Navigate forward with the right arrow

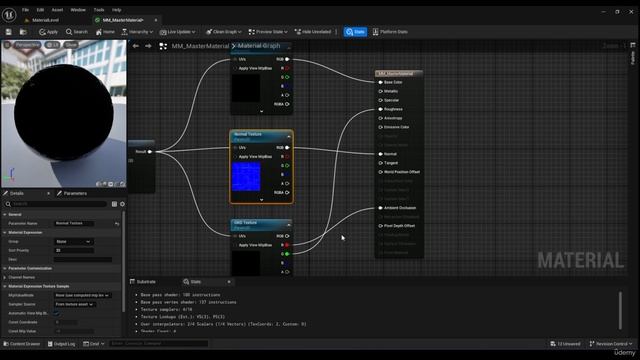[x=148, y=46]
